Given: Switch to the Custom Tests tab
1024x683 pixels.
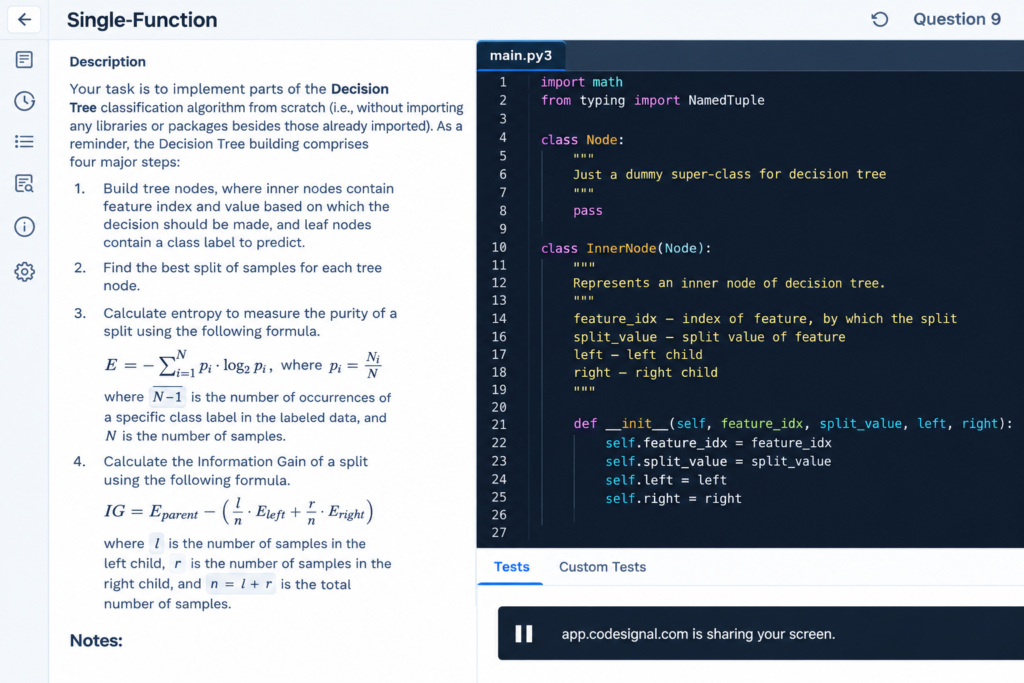Looking at the screenshot, I should 602,567.
